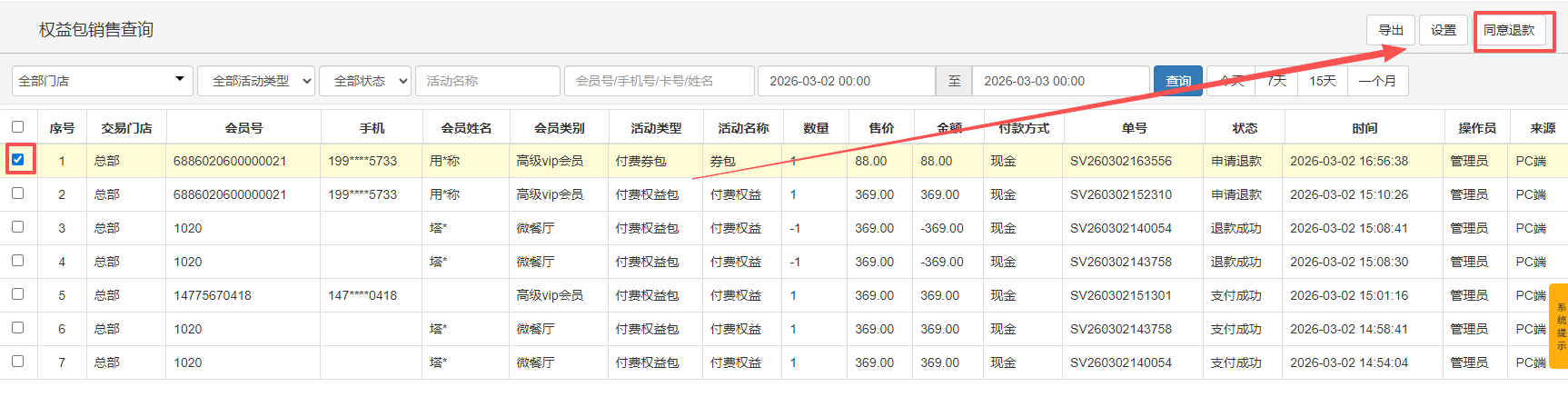Select the 一个月 date range tab
Viewport: 1568px width, 417px height.
coord(1377,81)
